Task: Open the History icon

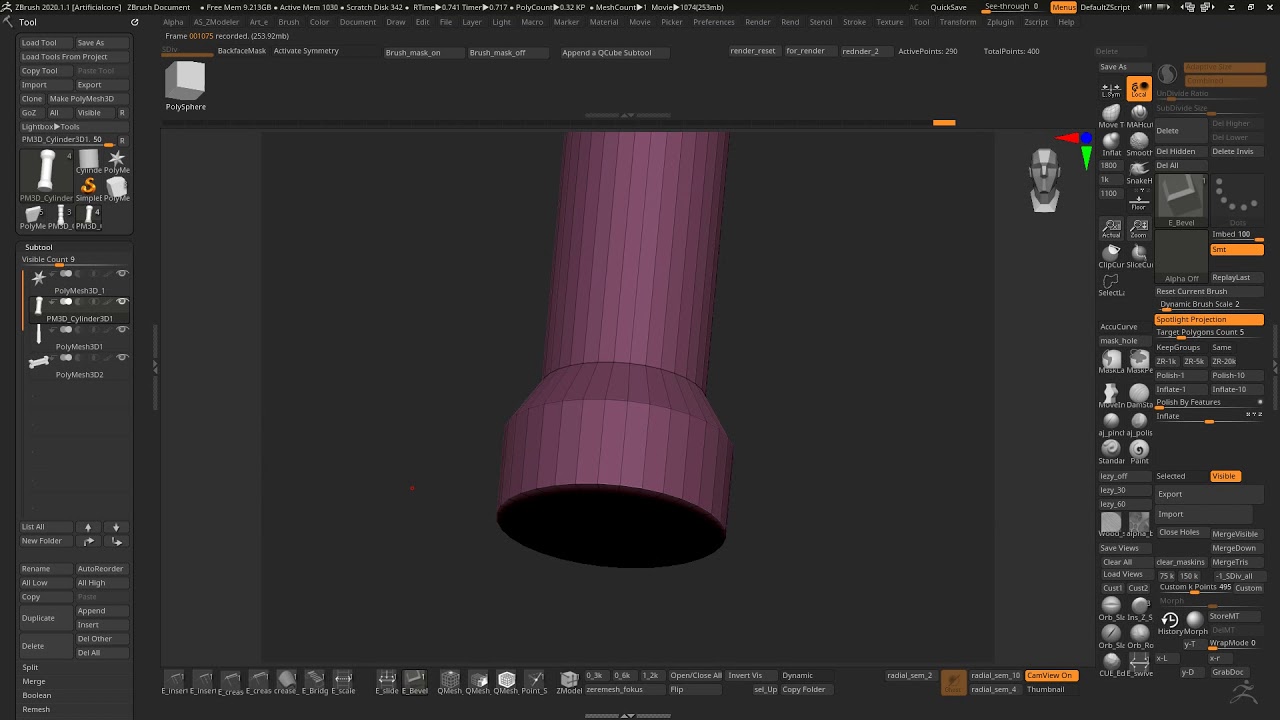Action: coord(1169,622)
